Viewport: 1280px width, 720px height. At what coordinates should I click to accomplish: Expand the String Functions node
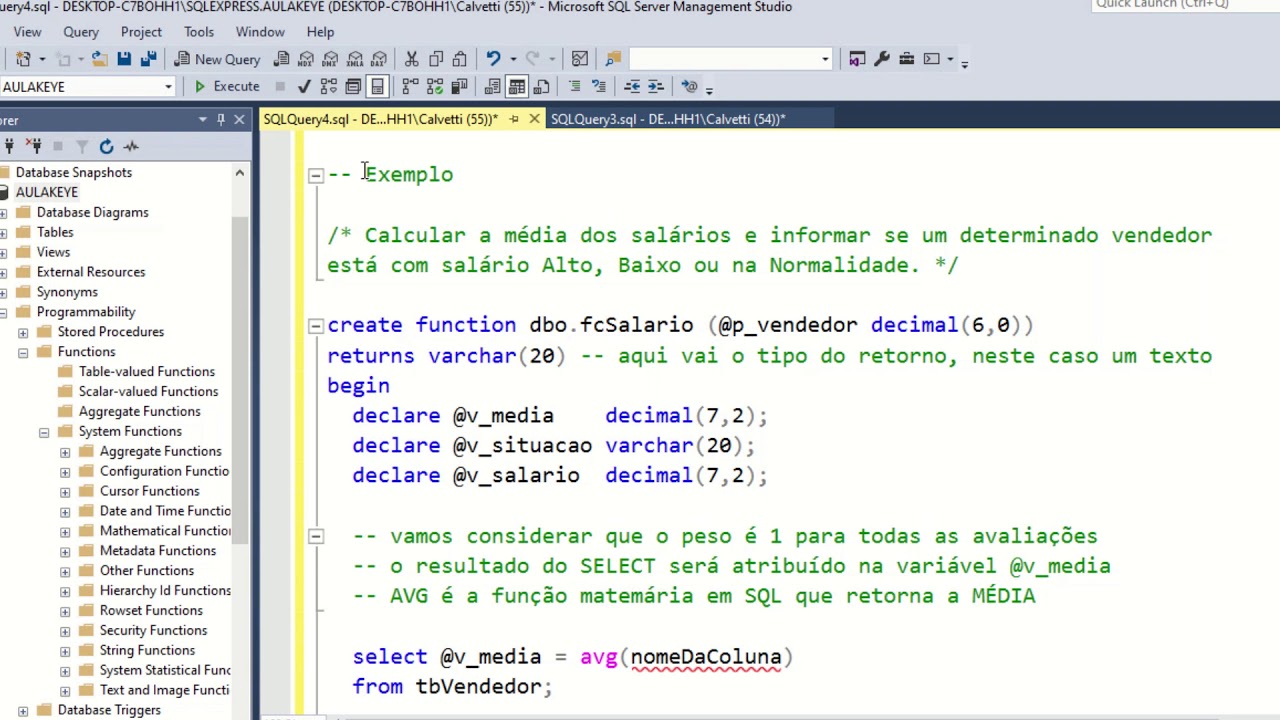[x=65, y=651]
